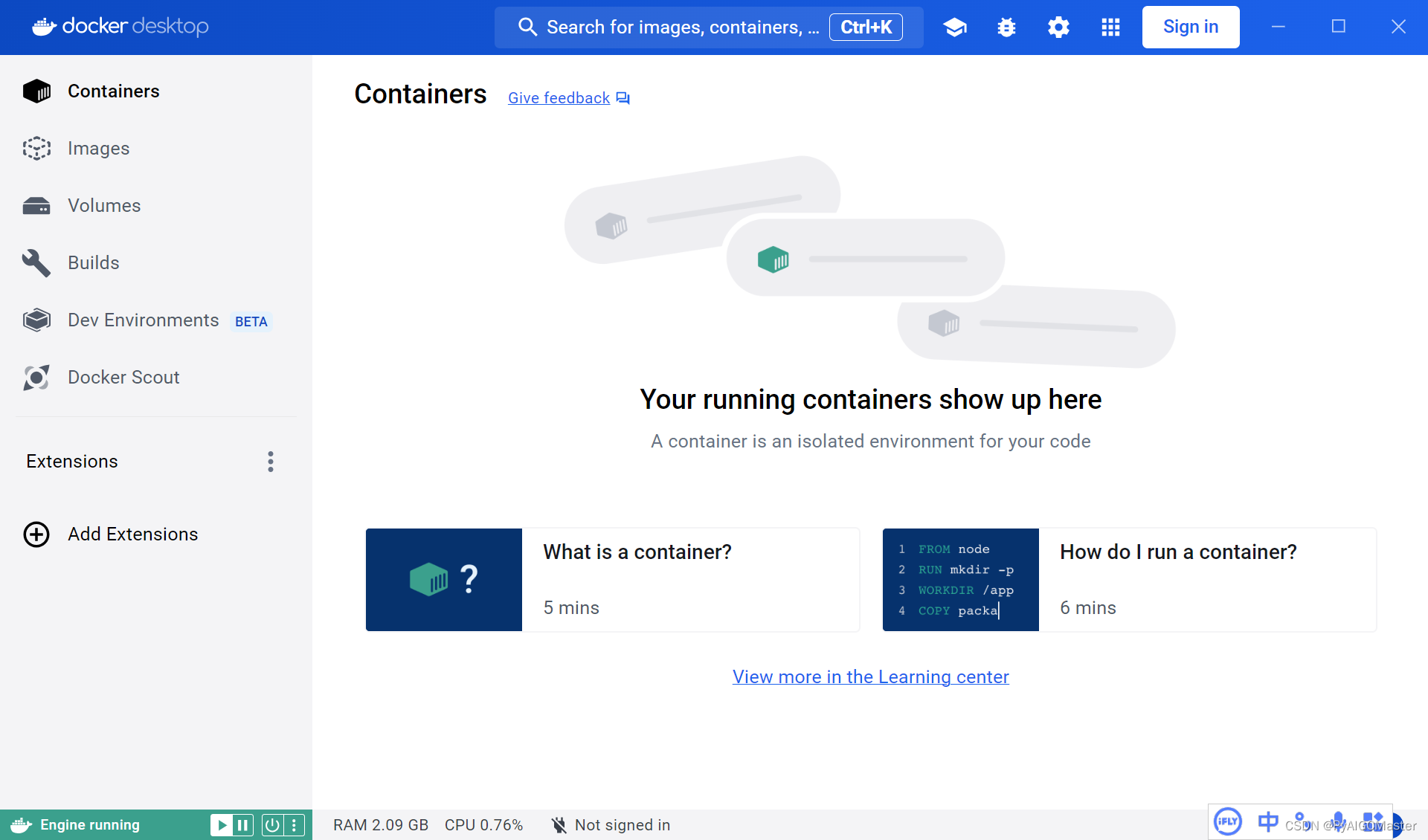Open Dev Environments beta section

[x=156, y=320]
